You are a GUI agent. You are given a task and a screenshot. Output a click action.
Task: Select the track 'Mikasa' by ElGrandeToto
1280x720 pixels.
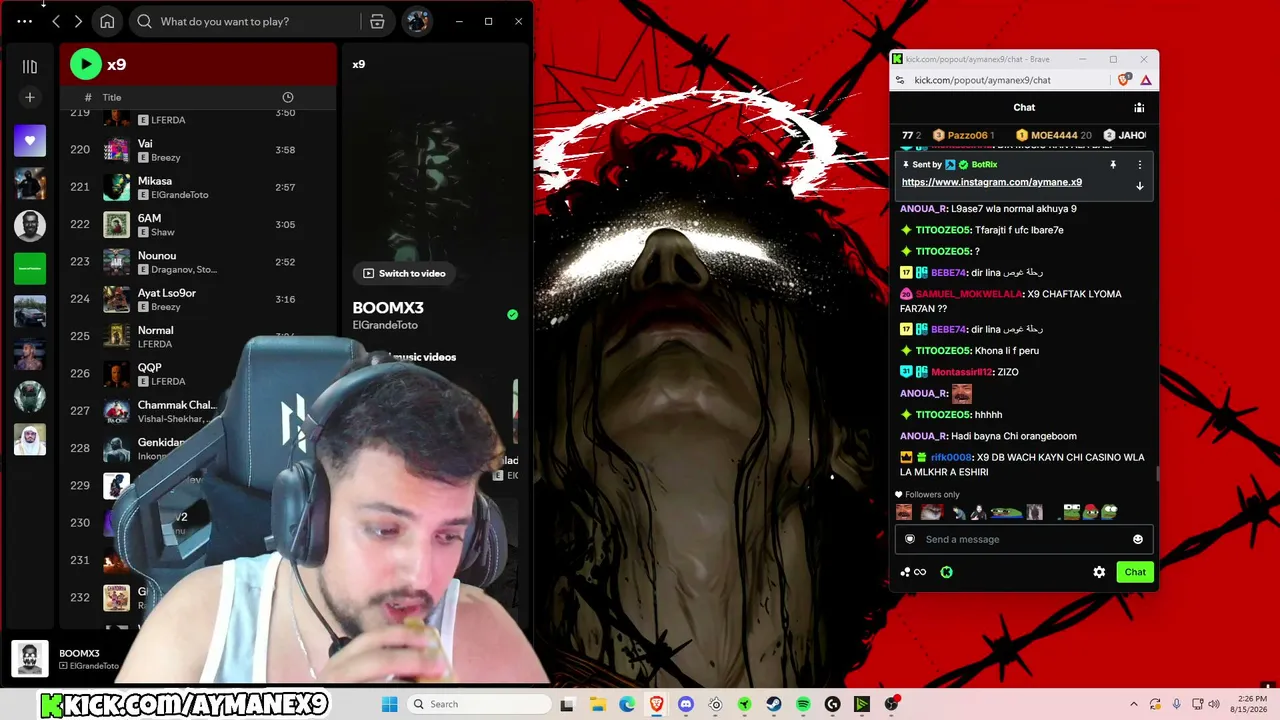pos(198,187)
